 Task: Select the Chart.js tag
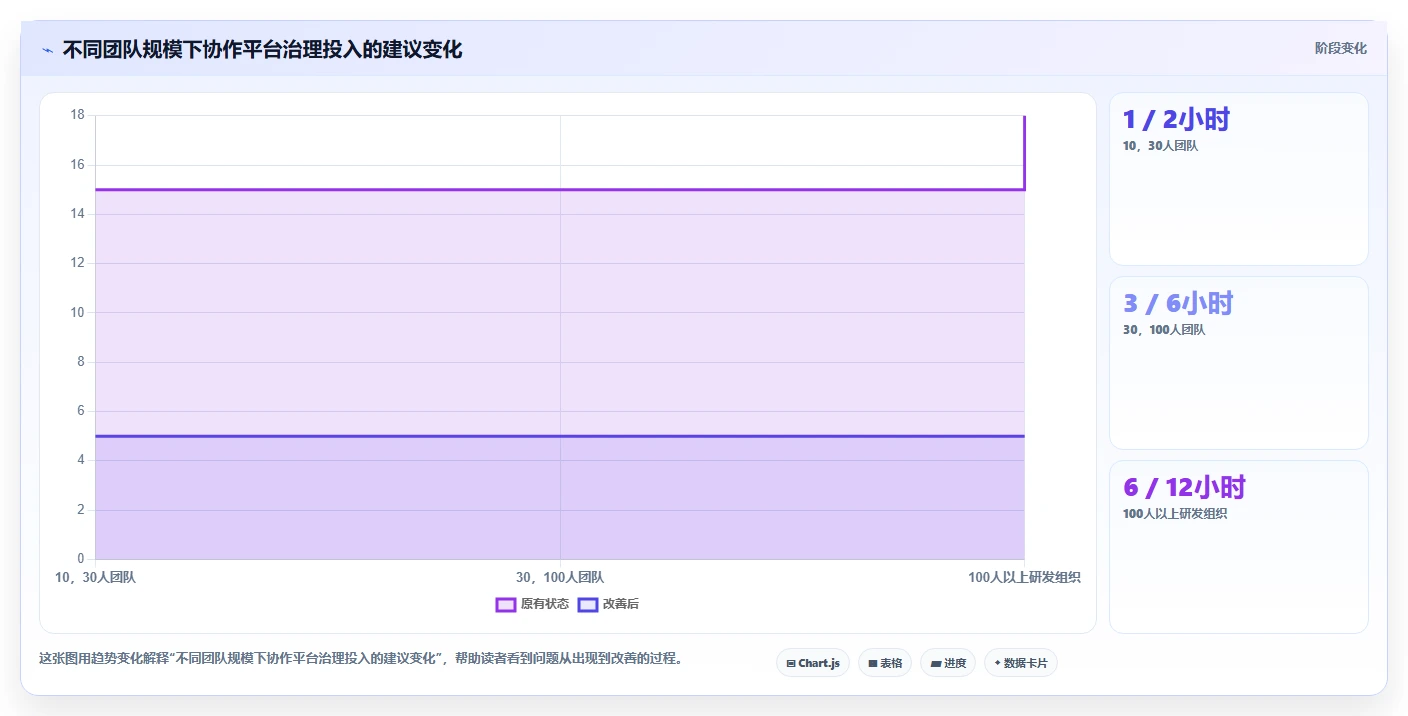click(x=812, y=663)
